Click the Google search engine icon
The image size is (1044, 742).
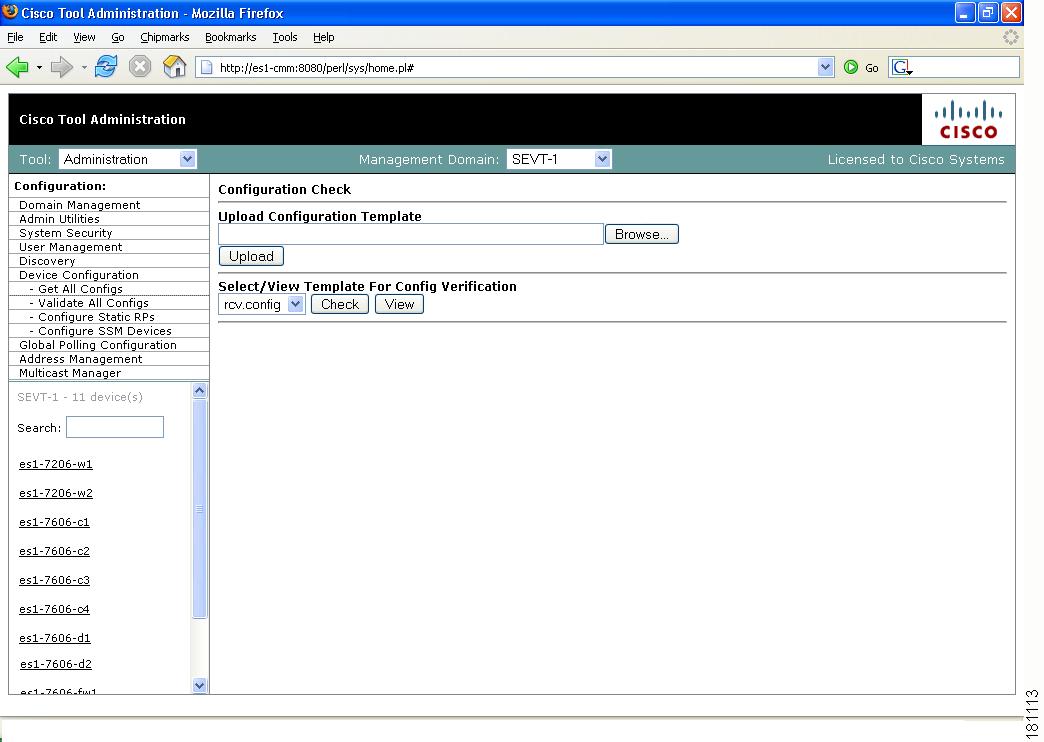902,67
